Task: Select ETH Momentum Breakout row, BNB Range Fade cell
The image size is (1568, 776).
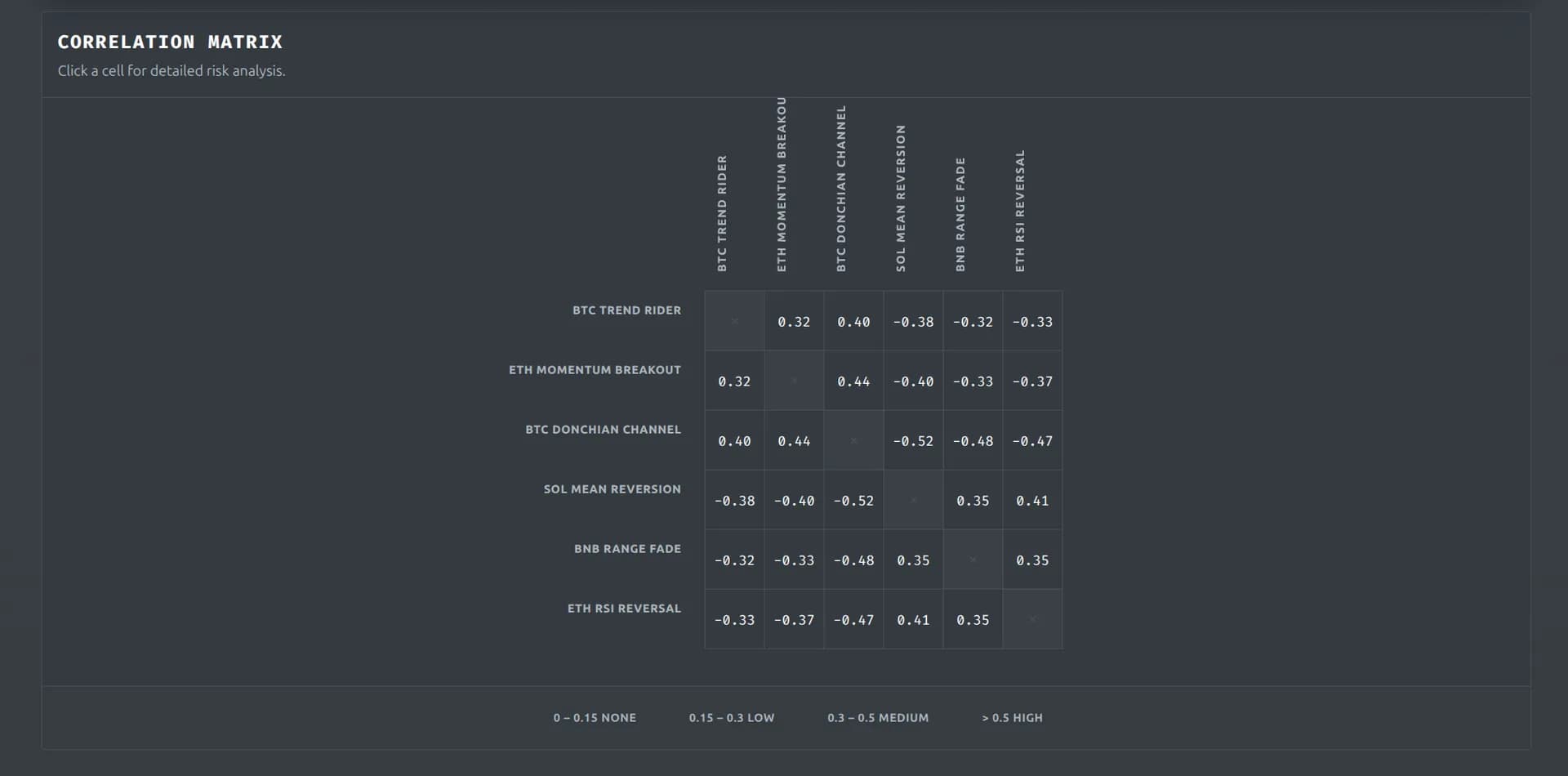Action: pos(973,381)
